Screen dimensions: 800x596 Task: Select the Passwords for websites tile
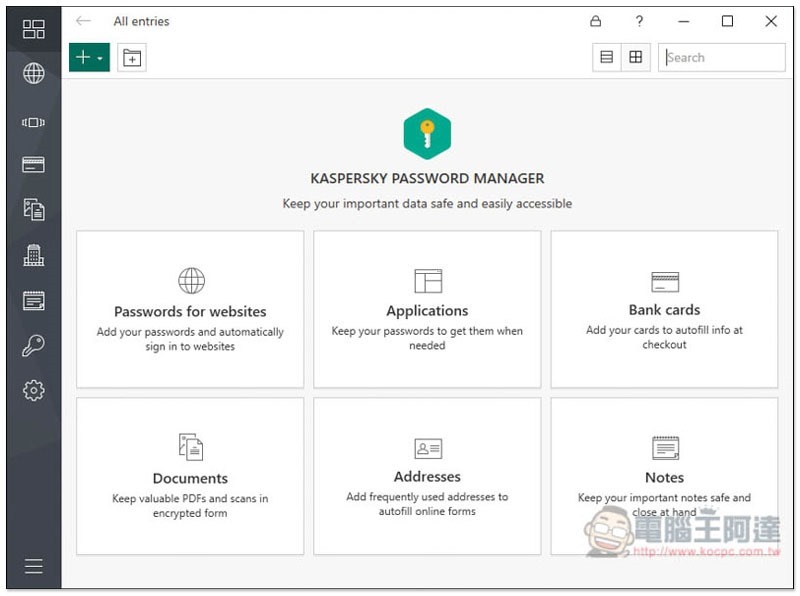tap(190, 309)
